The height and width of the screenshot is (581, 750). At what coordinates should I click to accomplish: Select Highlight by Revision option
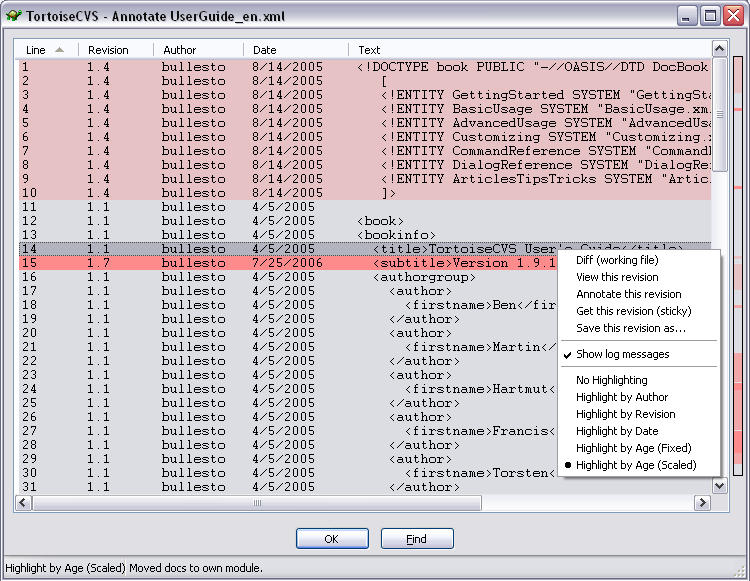[639, 414]
